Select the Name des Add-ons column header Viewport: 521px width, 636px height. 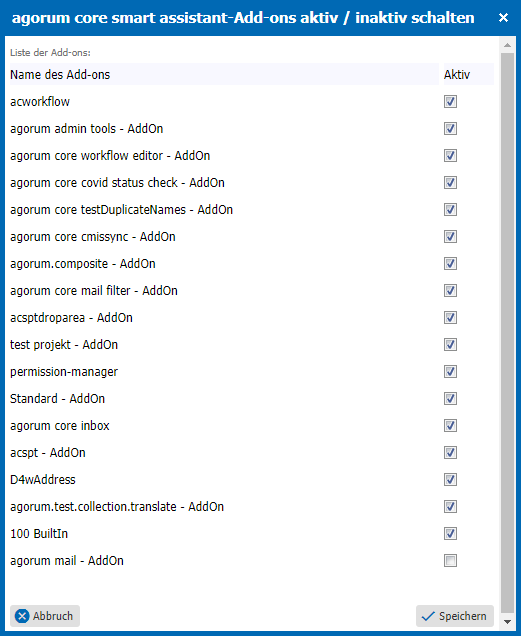point(224,74)
